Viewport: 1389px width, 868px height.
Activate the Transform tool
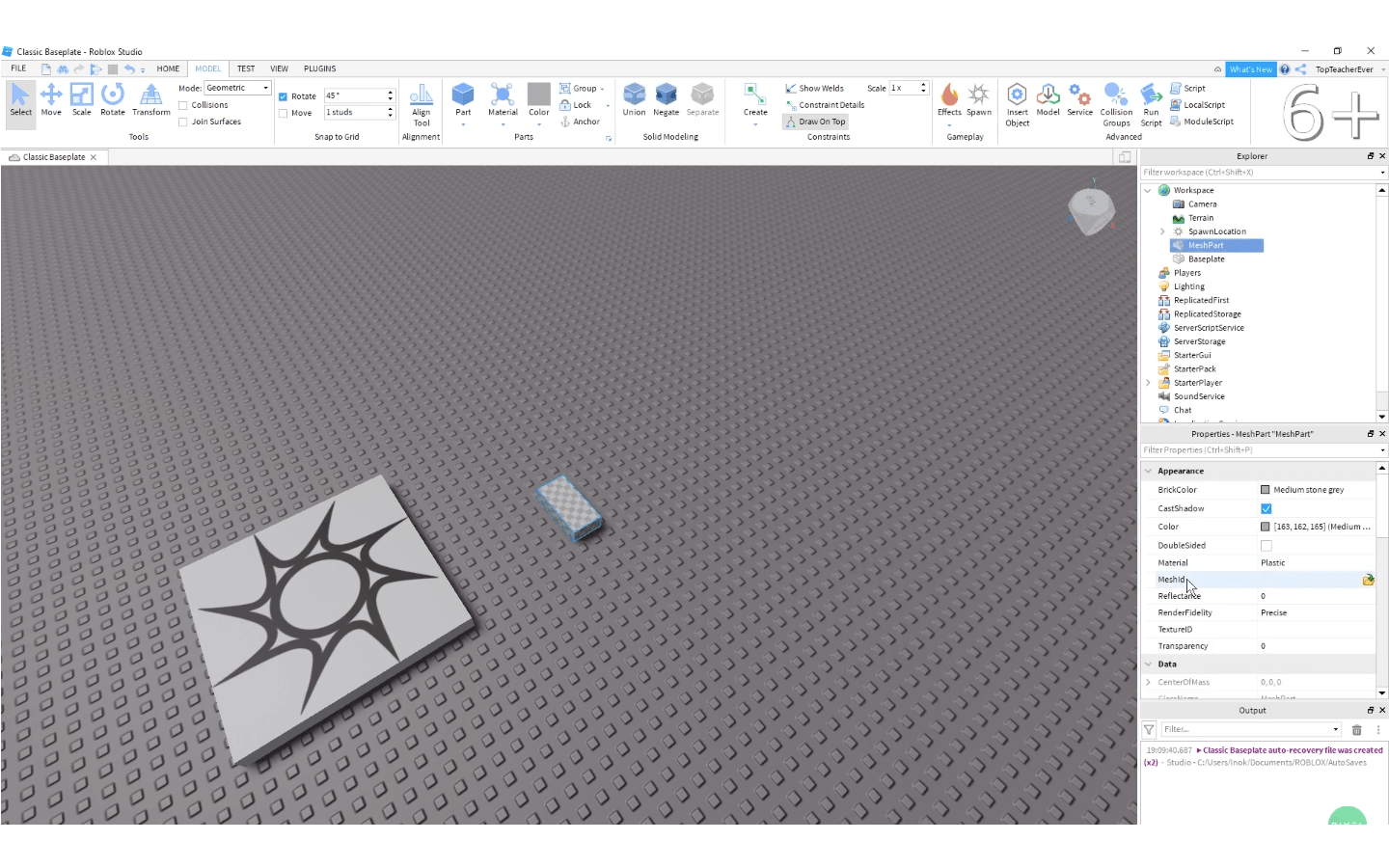[151, 100]
